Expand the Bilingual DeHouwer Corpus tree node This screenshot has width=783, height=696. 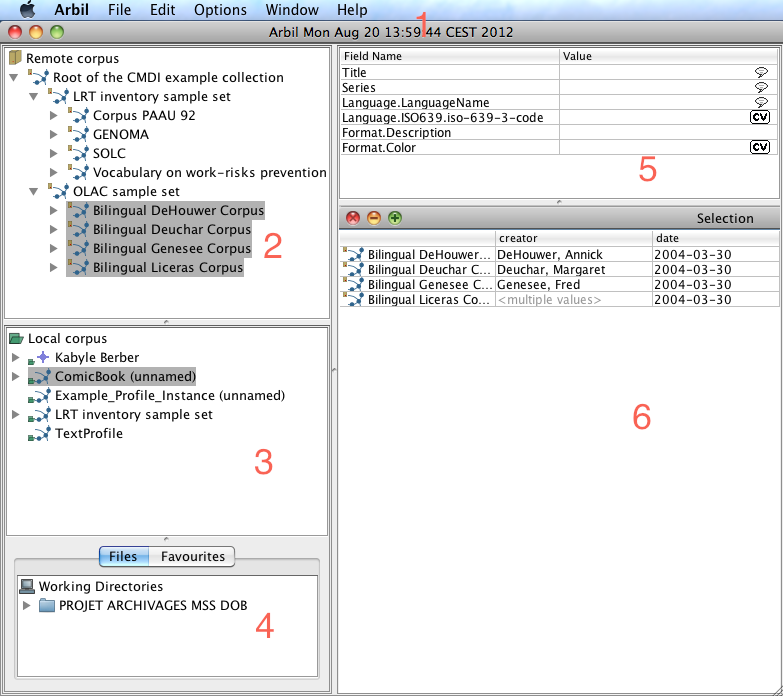click(x=54, y=211)
